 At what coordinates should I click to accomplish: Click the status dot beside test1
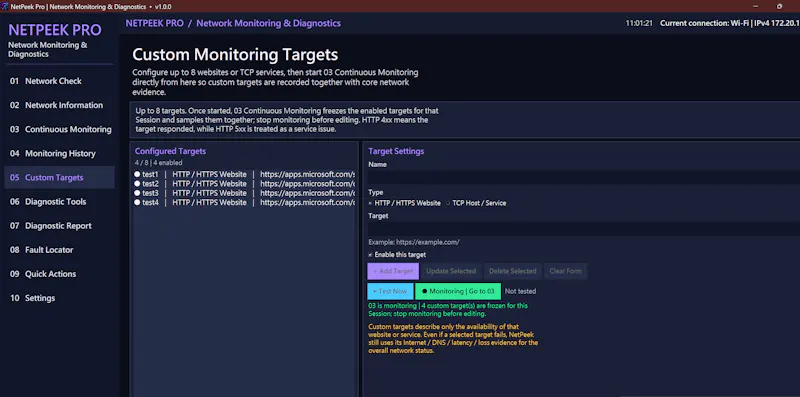(137, 175)
